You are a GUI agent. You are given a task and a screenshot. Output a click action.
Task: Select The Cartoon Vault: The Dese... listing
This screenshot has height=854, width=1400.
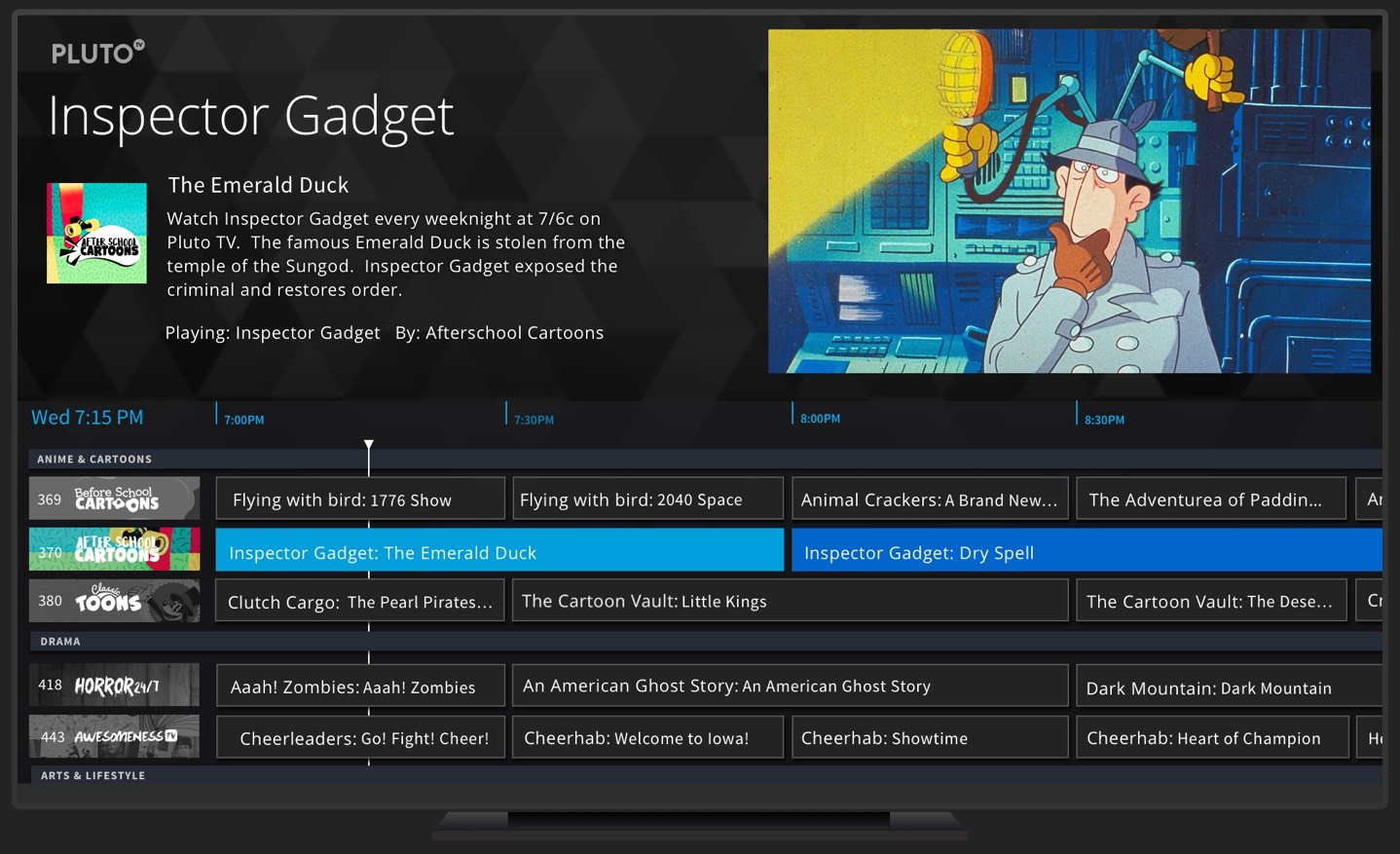(x=1211, y=601)
